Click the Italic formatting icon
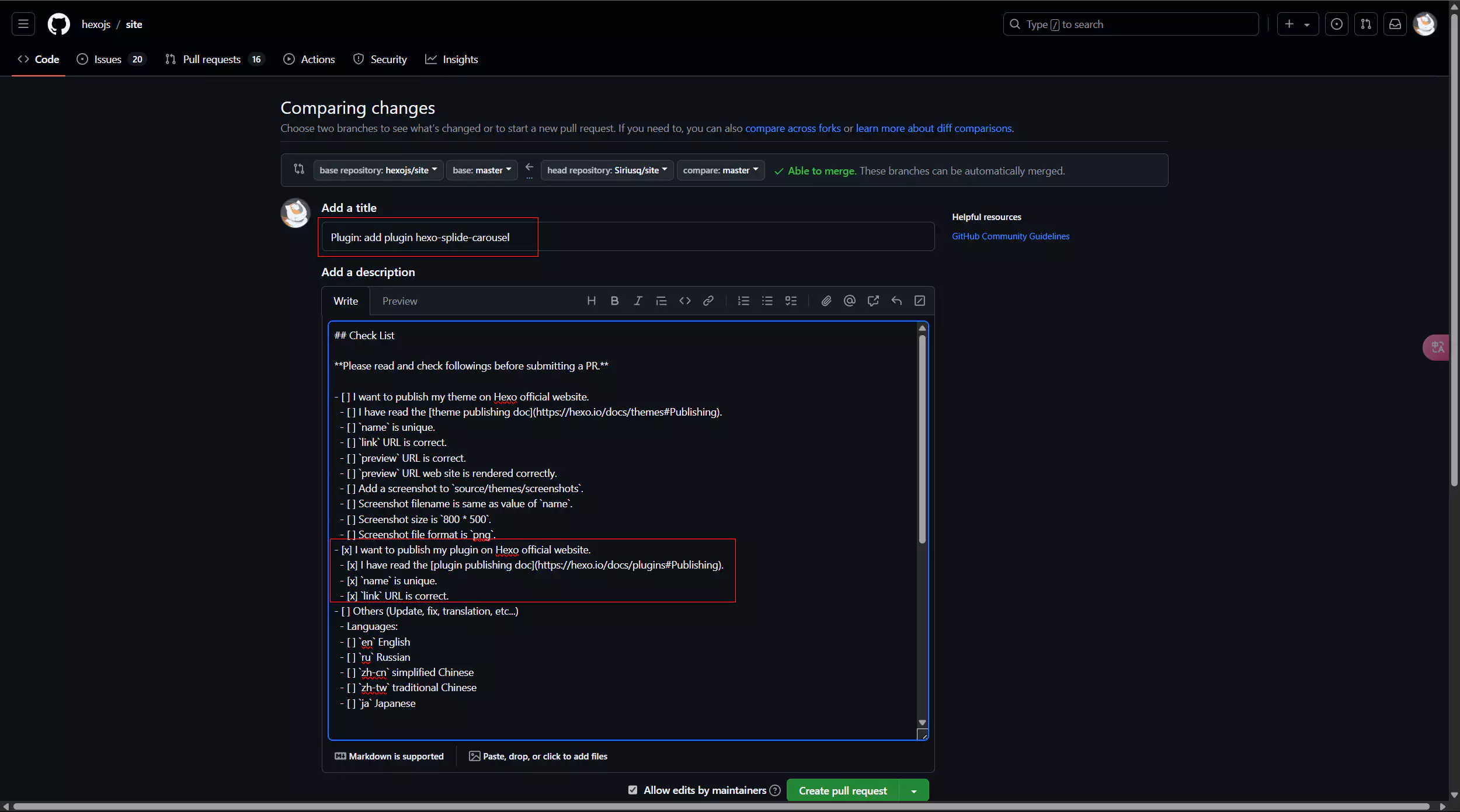This screenshot has height=812, width=1460. click(x=638, y=301)
